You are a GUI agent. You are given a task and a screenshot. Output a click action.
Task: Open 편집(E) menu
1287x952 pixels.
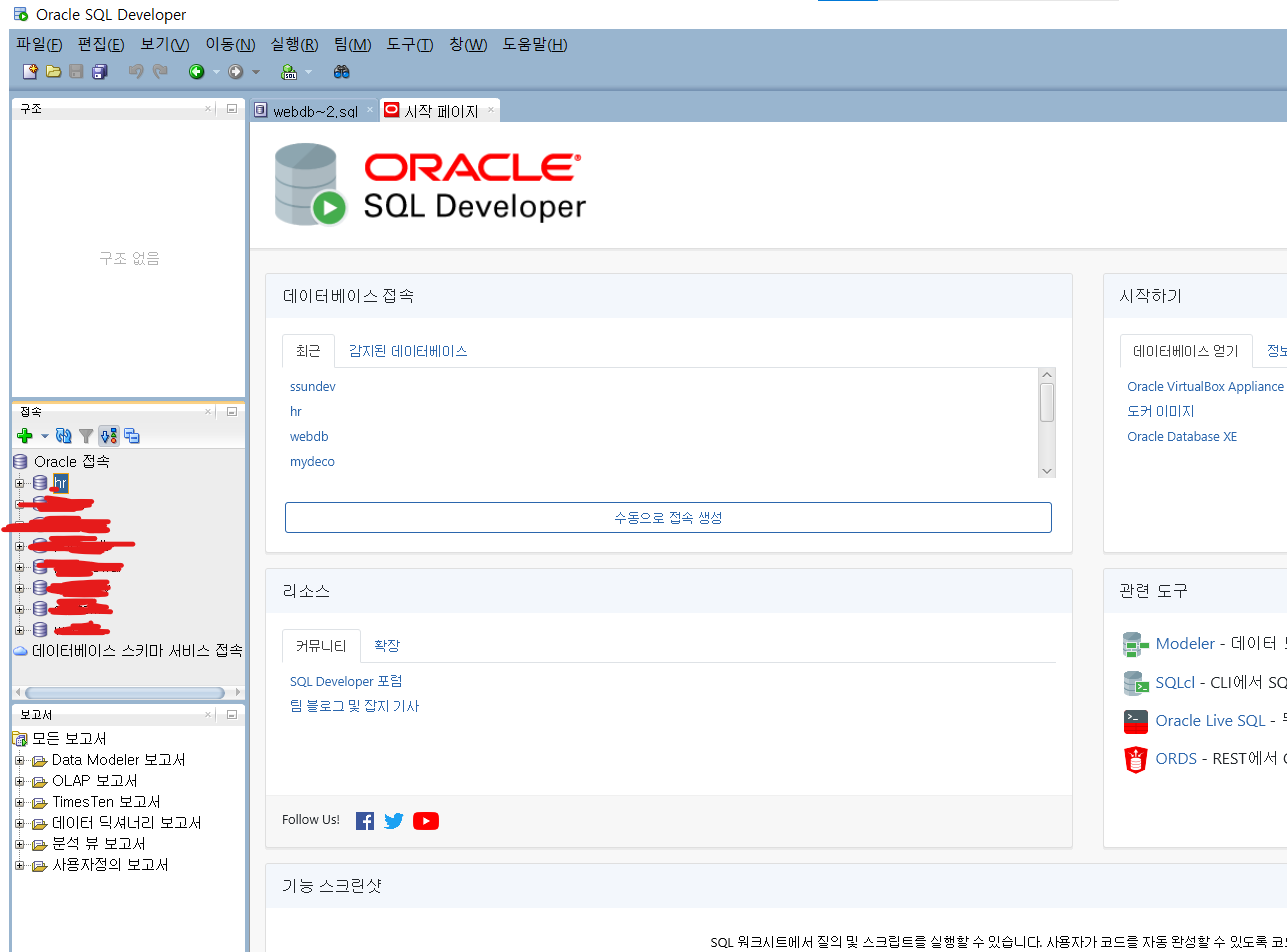pos(101,44)
